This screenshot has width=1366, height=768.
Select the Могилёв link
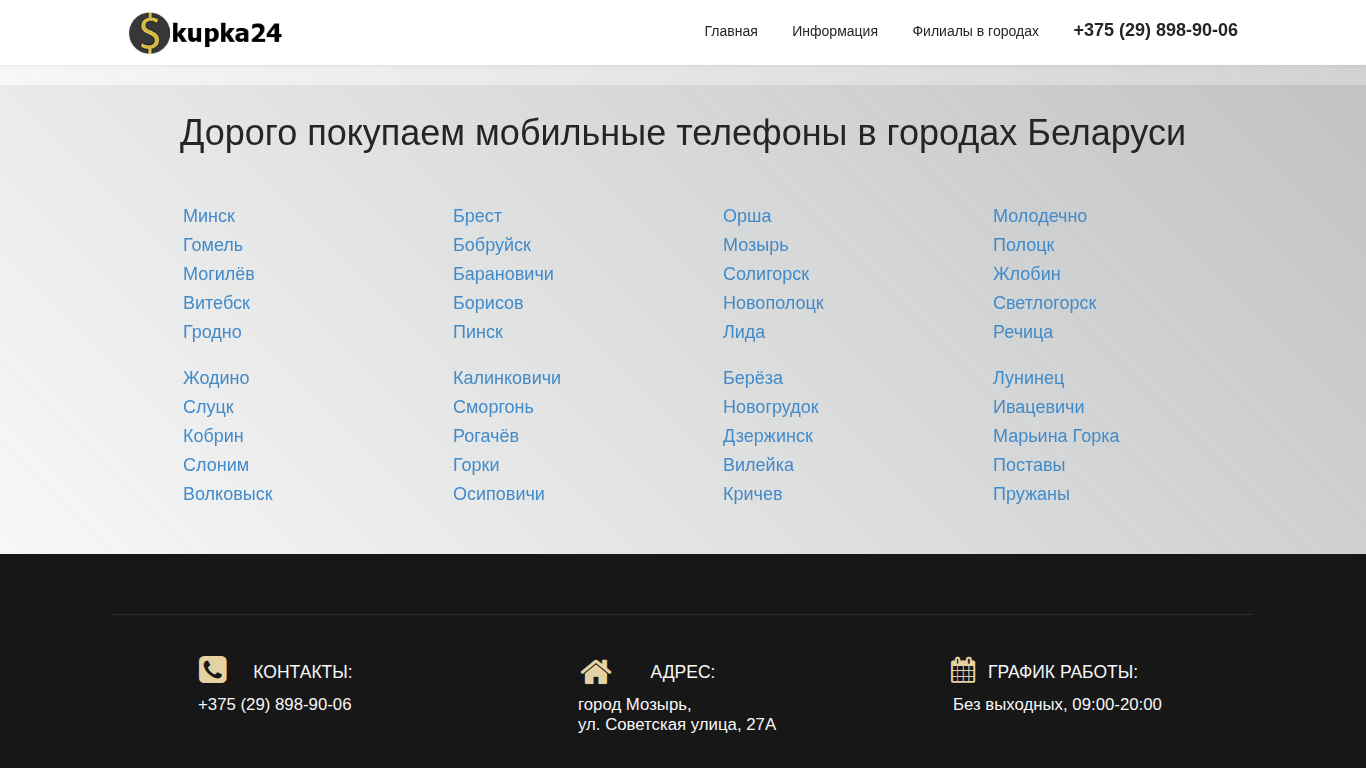219,274
